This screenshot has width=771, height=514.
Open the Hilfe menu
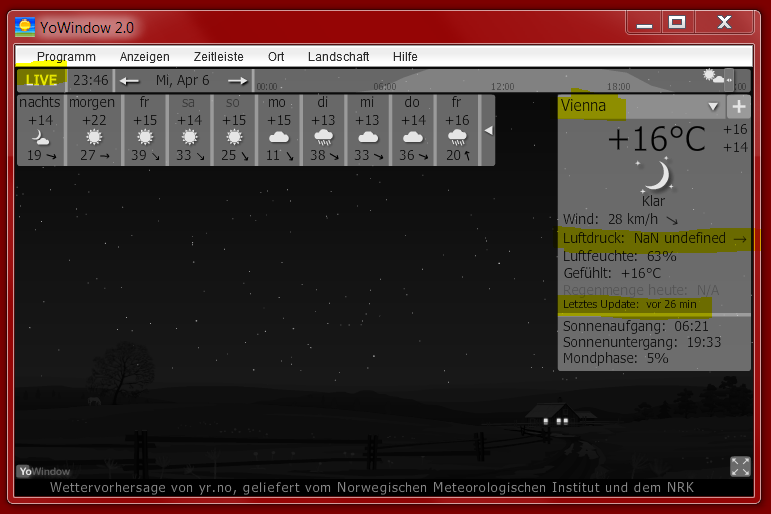click(x=405, y=57)
